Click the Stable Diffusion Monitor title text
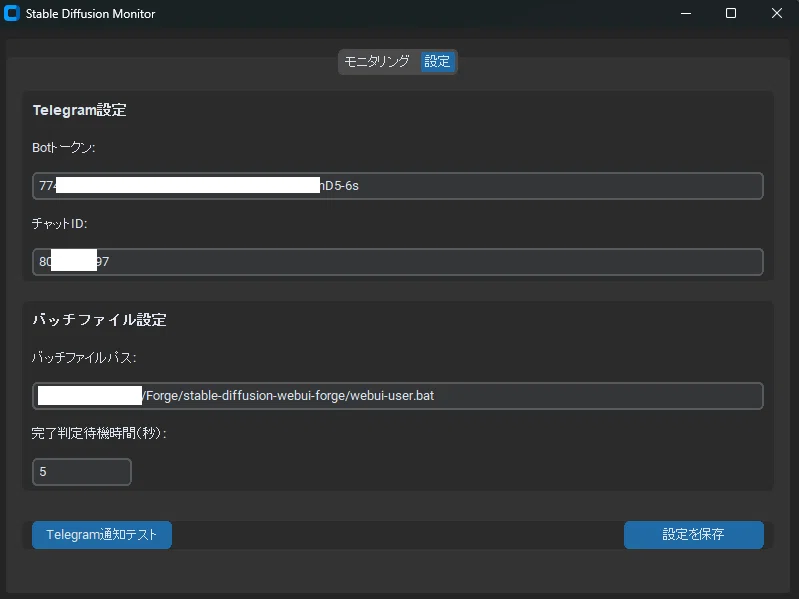This screenshot has width=799, height=599. coord(90,14)
